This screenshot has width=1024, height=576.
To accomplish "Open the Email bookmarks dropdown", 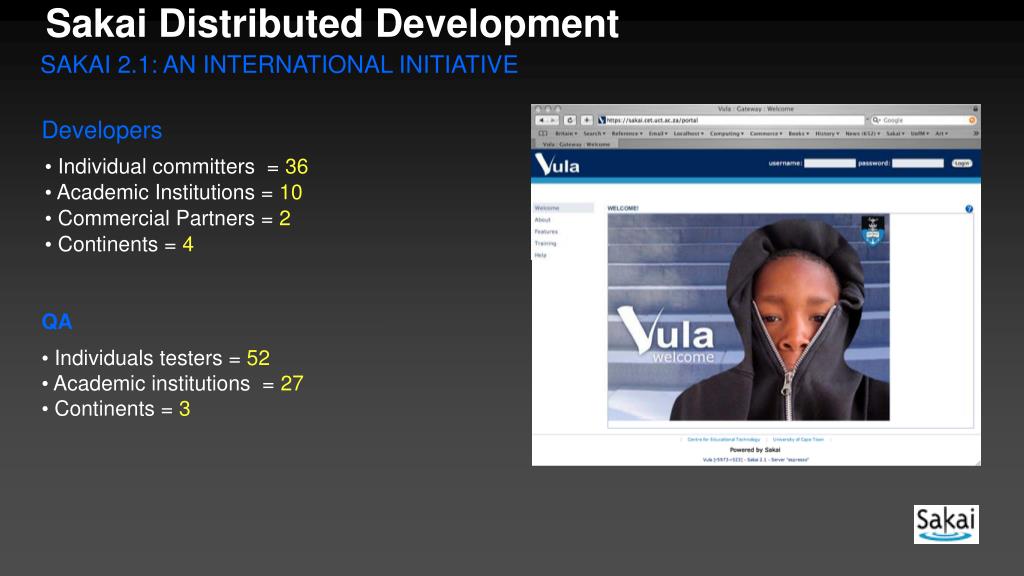I will click(658, 133).
